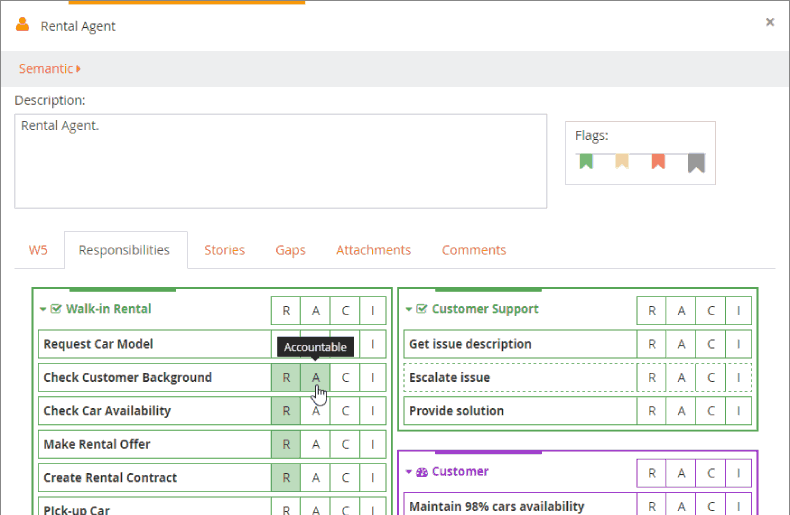This screenshot has height=515, width=790.
Task: Select the green flag icon
Action: [586, 161]
